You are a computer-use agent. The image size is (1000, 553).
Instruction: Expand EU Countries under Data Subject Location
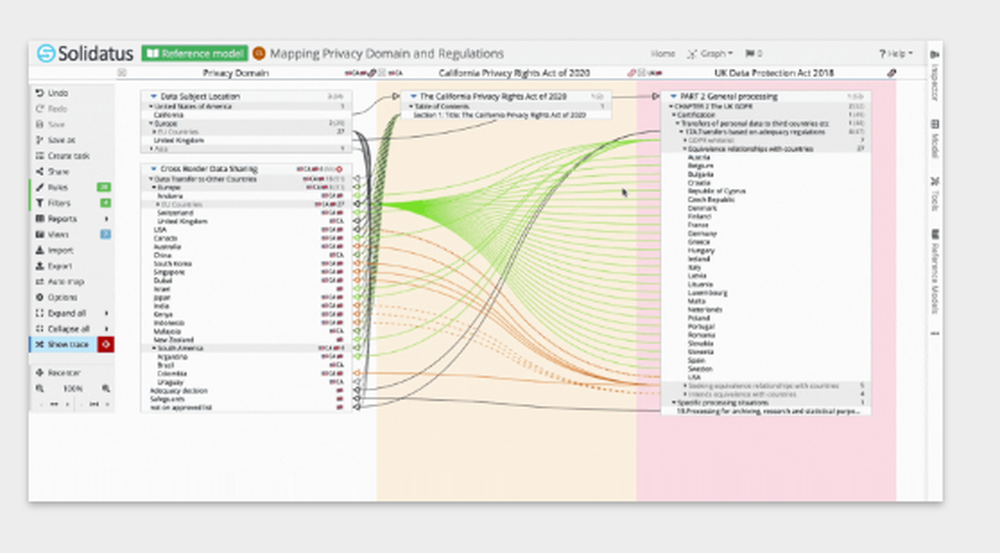click(154, 132)
